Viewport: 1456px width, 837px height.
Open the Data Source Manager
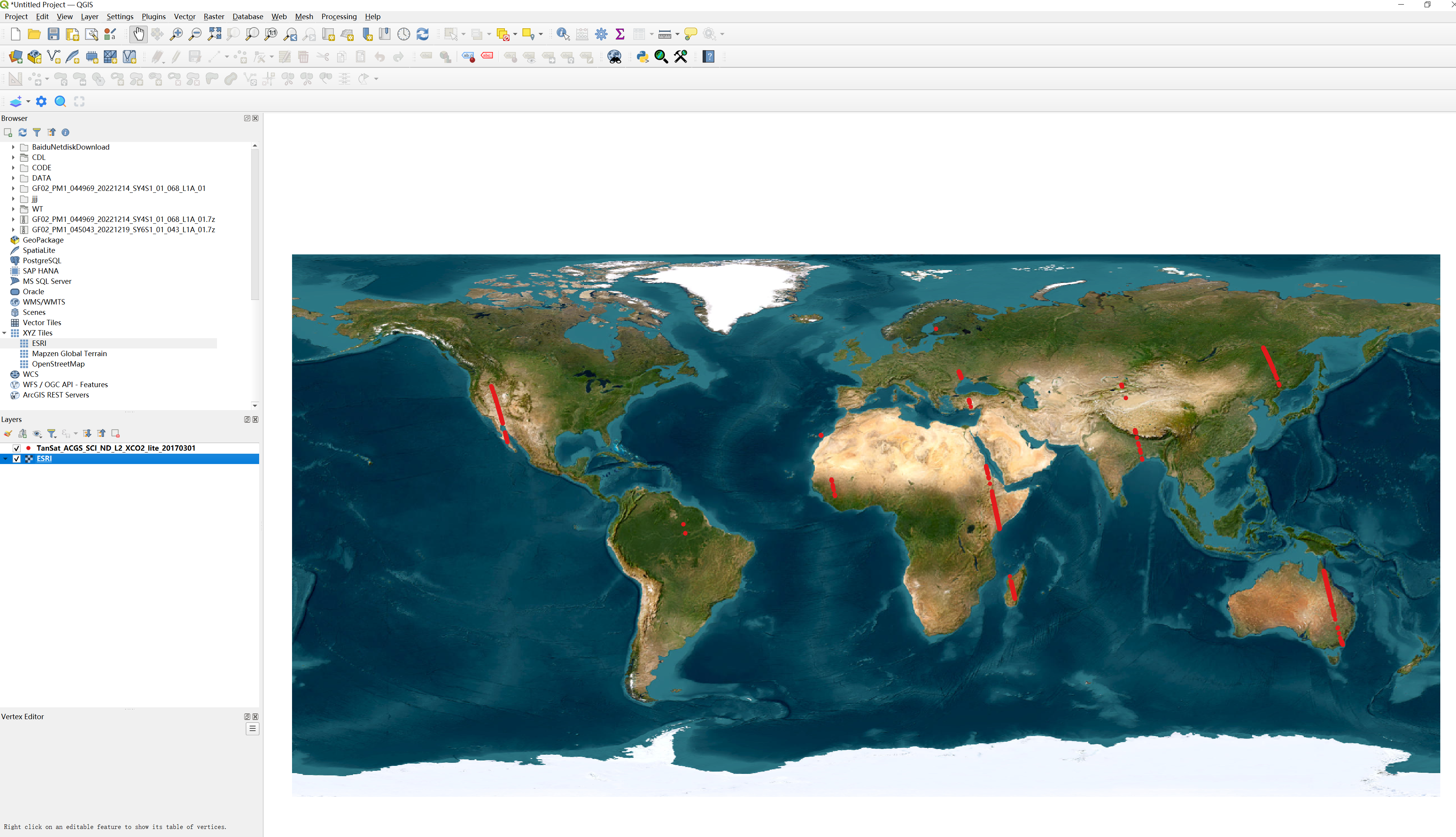click(16, 56)
